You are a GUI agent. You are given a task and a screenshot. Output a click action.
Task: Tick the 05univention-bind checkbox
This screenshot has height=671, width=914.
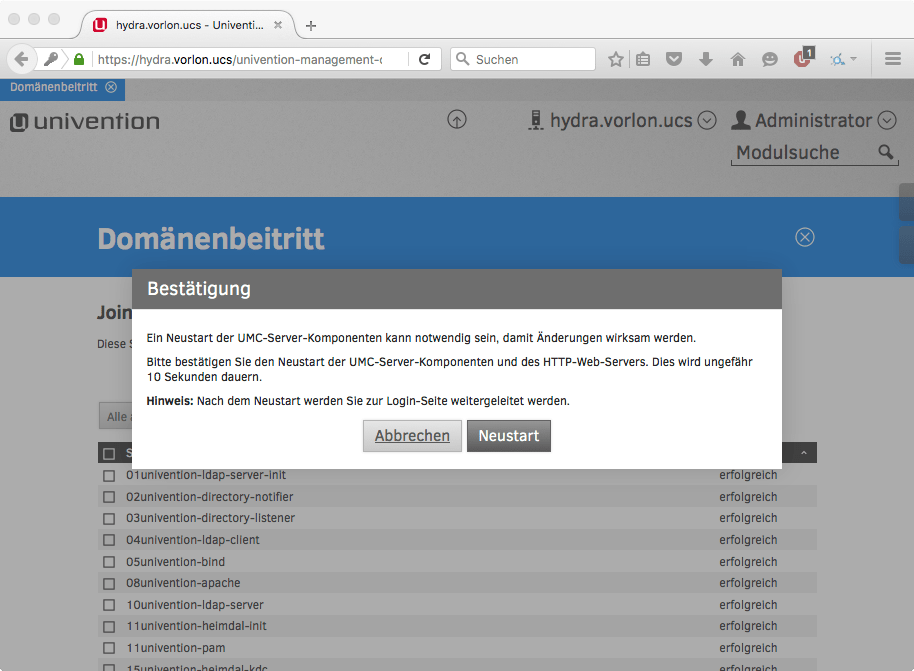109,562
